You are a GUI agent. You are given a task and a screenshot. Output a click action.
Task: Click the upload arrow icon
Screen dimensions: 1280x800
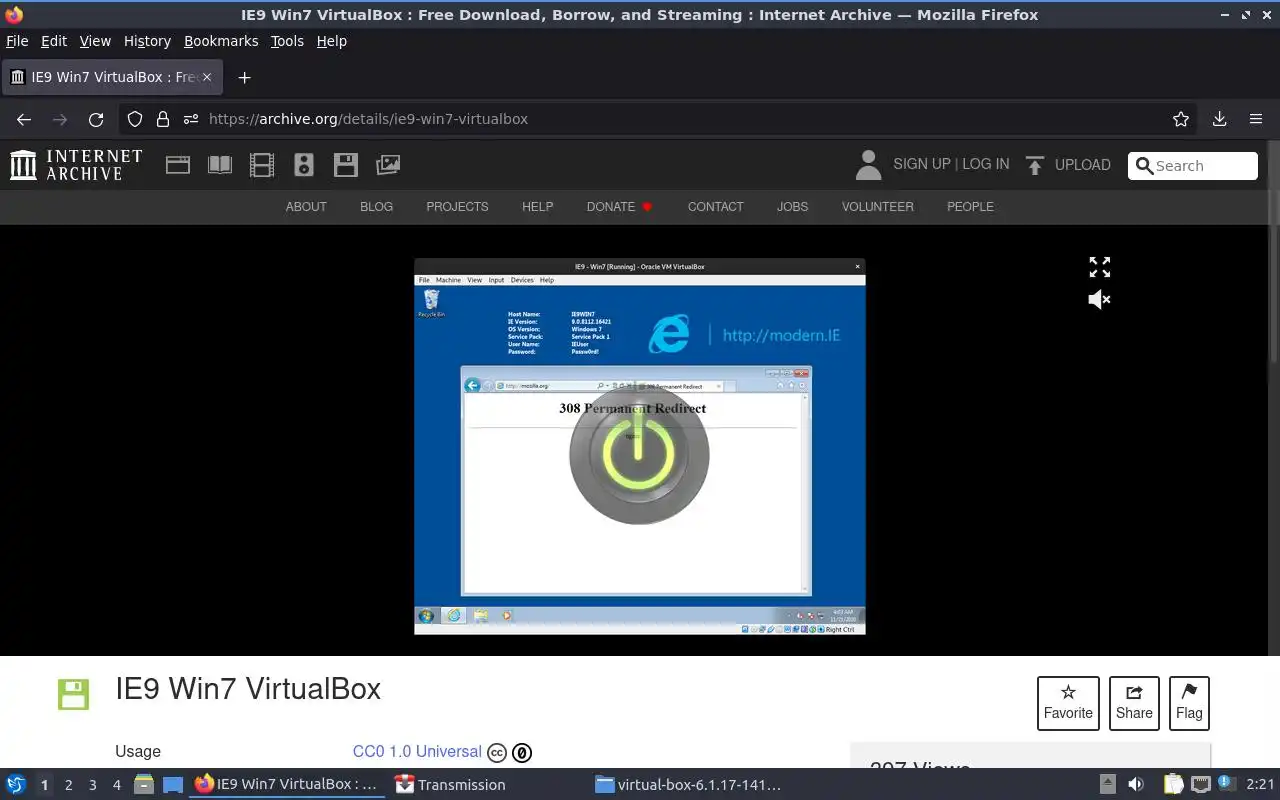click(1035, 165)
